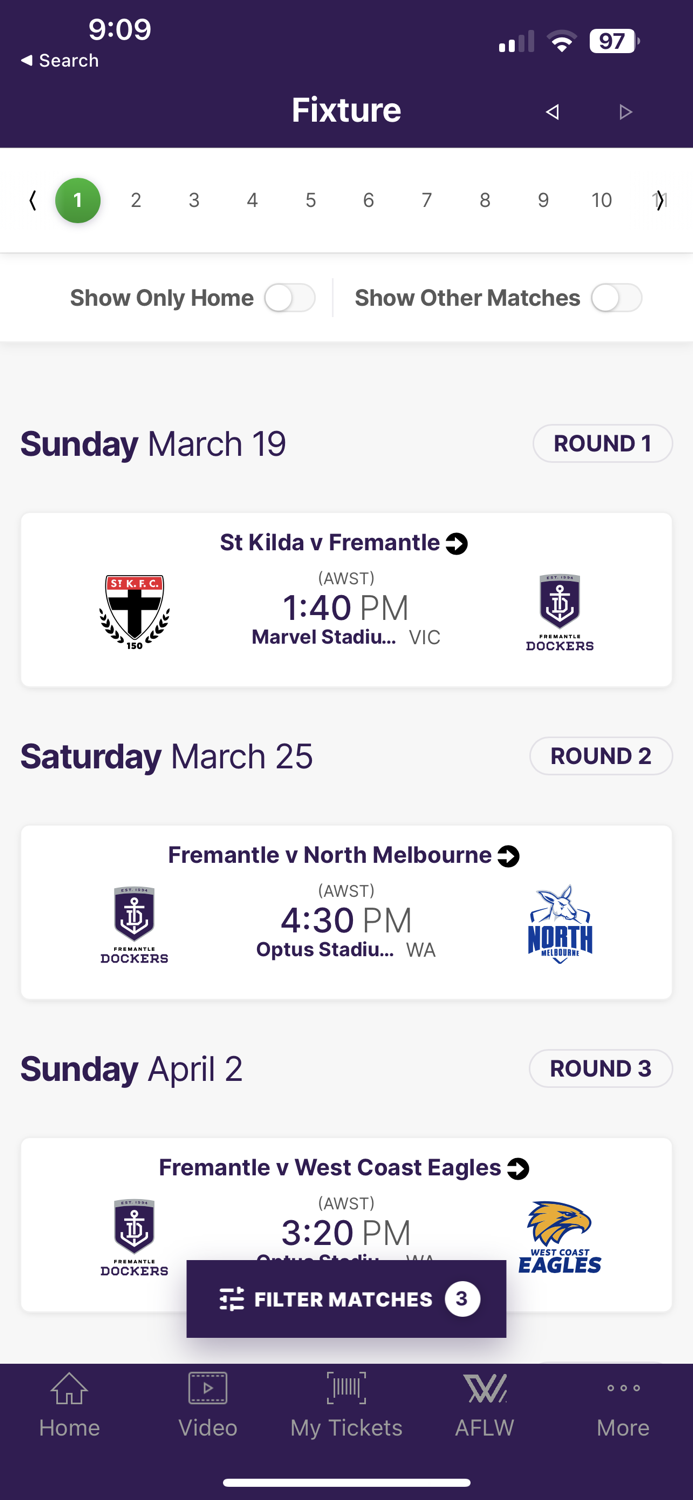The height and width of the screenshot is (1500, 693).
Task: Select Round 1 in the round selector
Action: coord(77,200)
